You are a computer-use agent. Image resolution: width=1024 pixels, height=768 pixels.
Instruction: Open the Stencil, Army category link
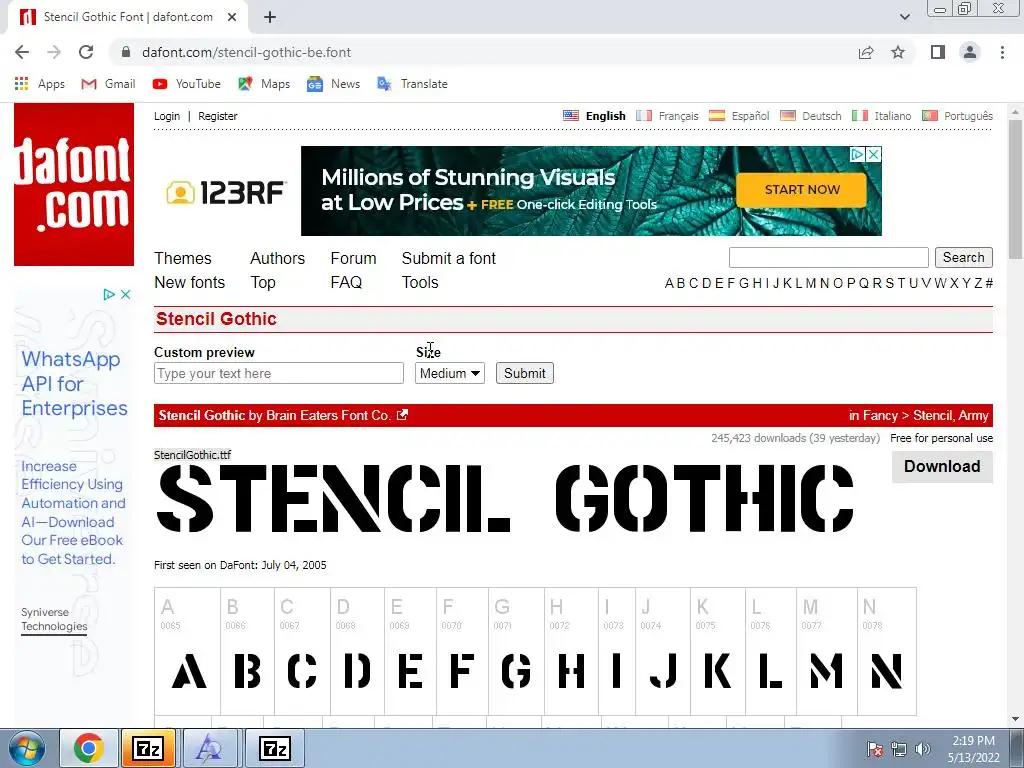[950, 415]
